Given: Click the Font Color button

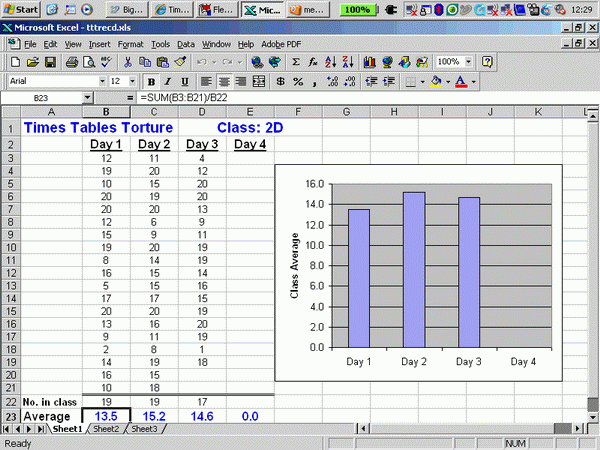Looking at the screenshot, I should click(460, 81).
